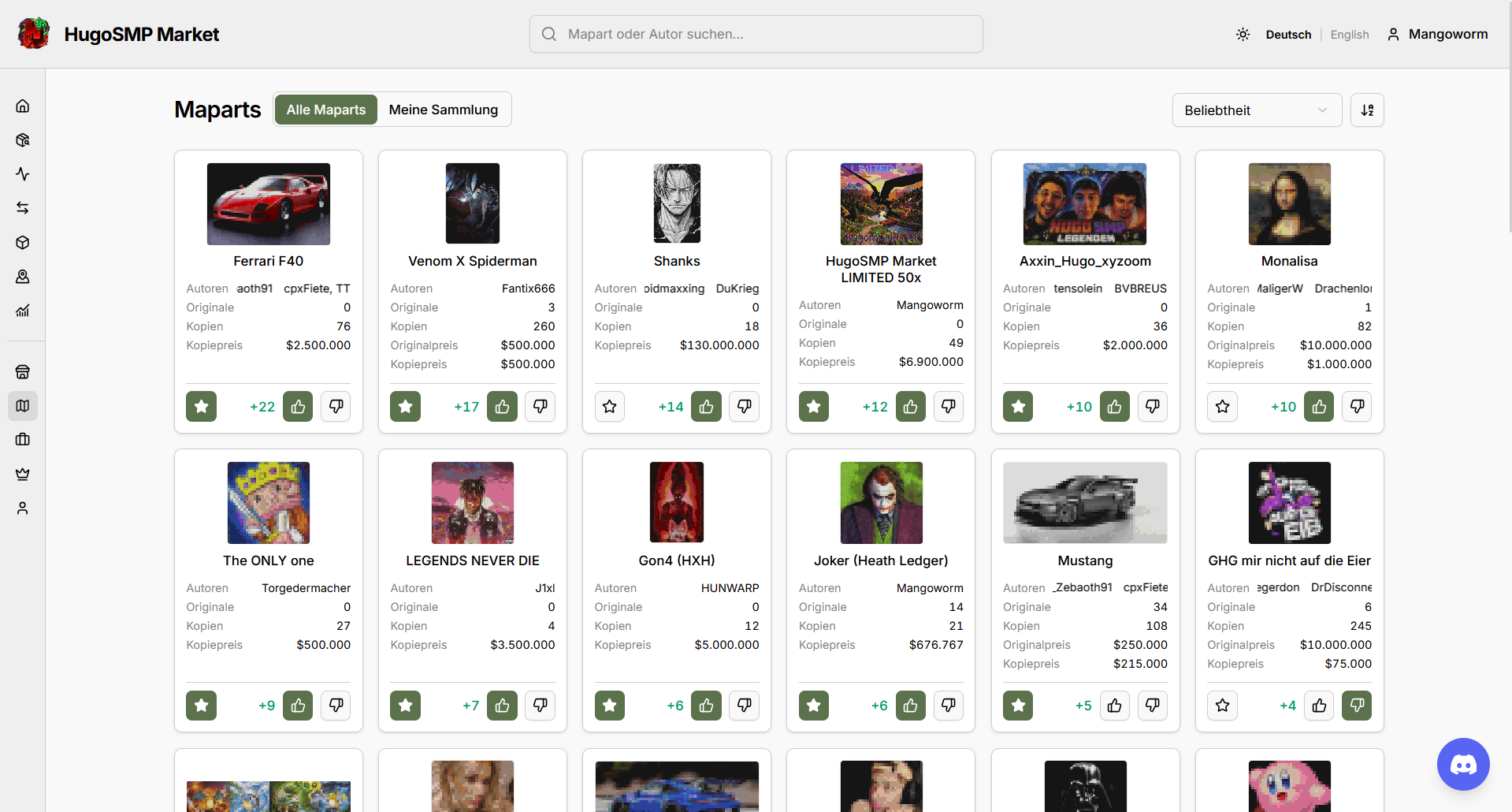Switch language to English

coord(1350,35)
